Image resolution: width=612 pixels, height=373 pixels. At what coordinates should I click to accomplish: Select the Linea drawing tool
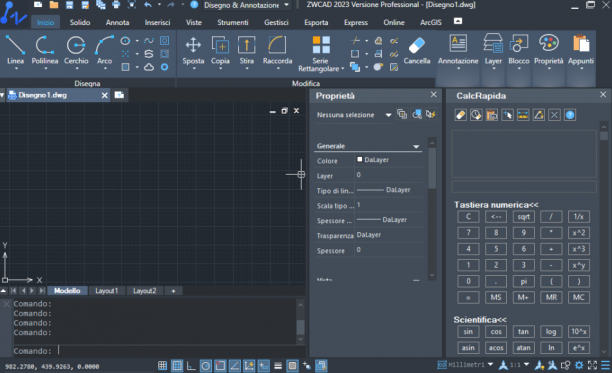pos(15,50)
